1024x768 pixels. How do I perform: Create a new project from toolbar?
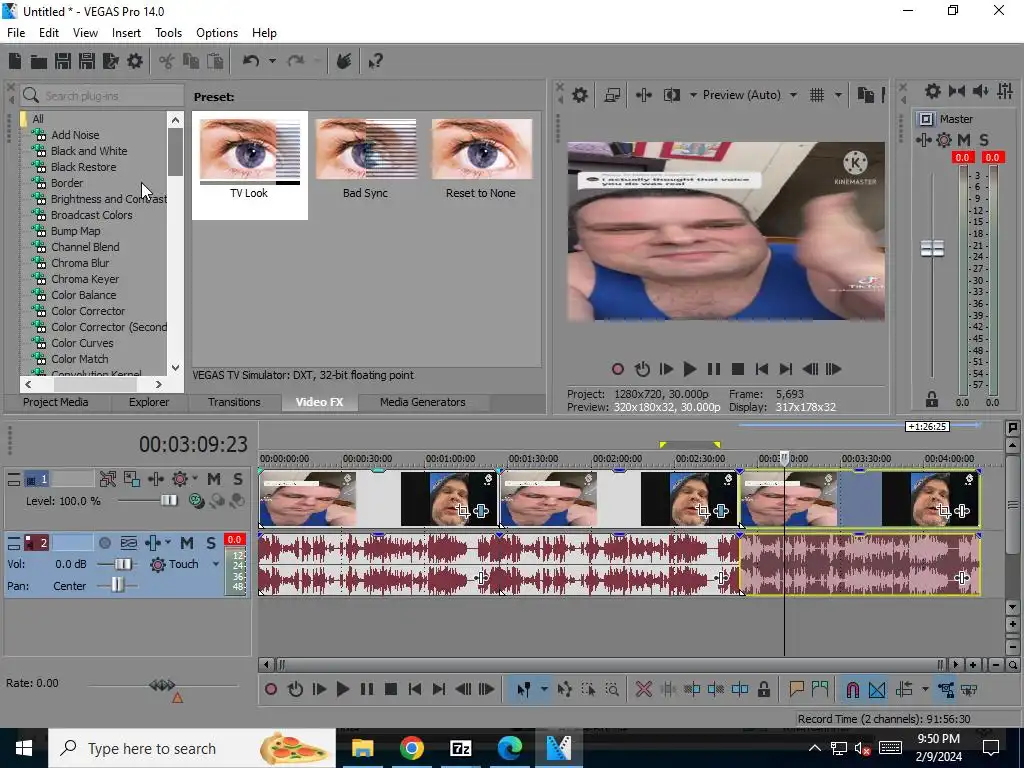(15, 61)
